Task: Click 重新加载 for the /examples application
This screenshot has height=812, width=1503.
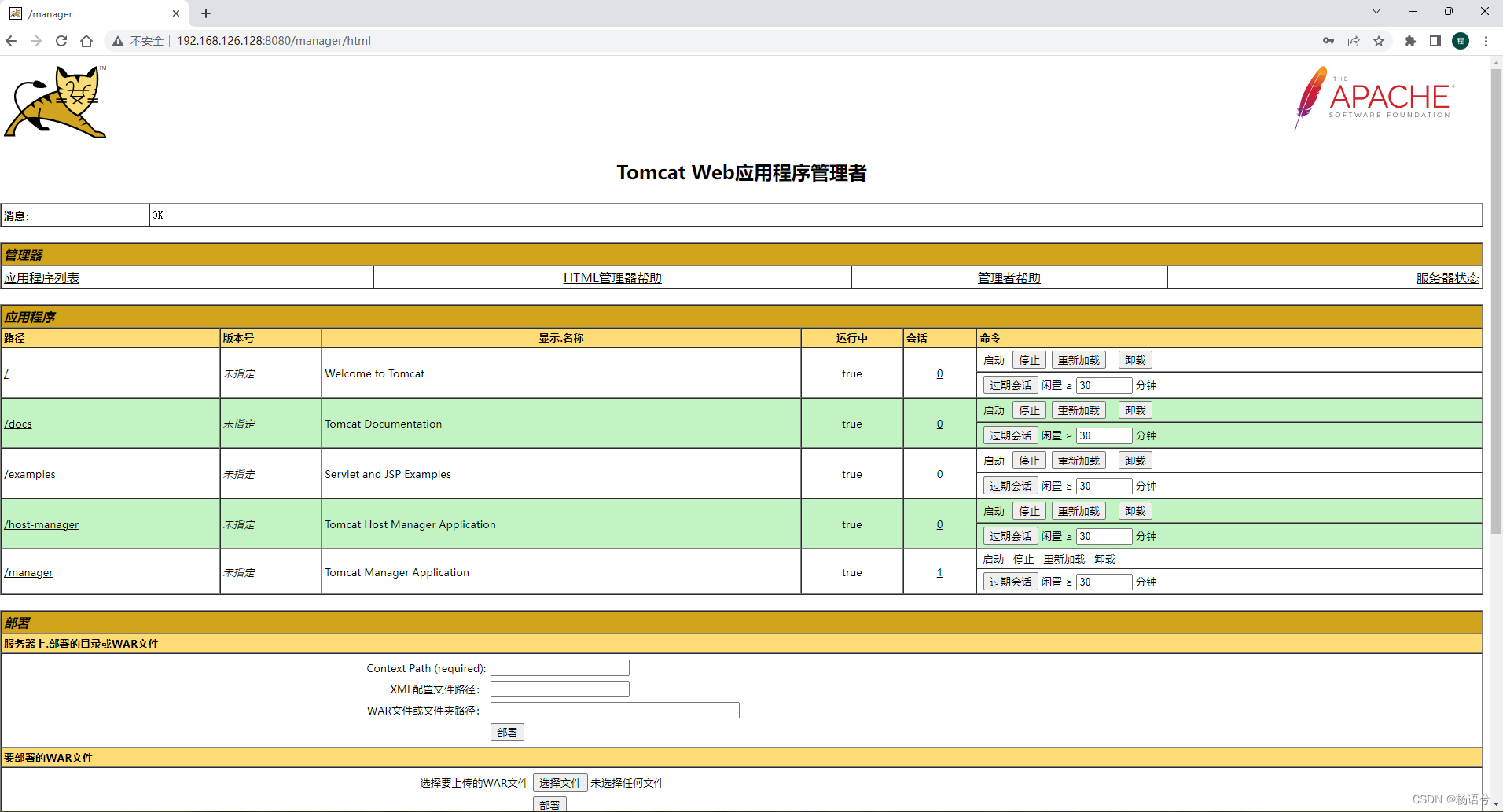Action: [1079, 461]
